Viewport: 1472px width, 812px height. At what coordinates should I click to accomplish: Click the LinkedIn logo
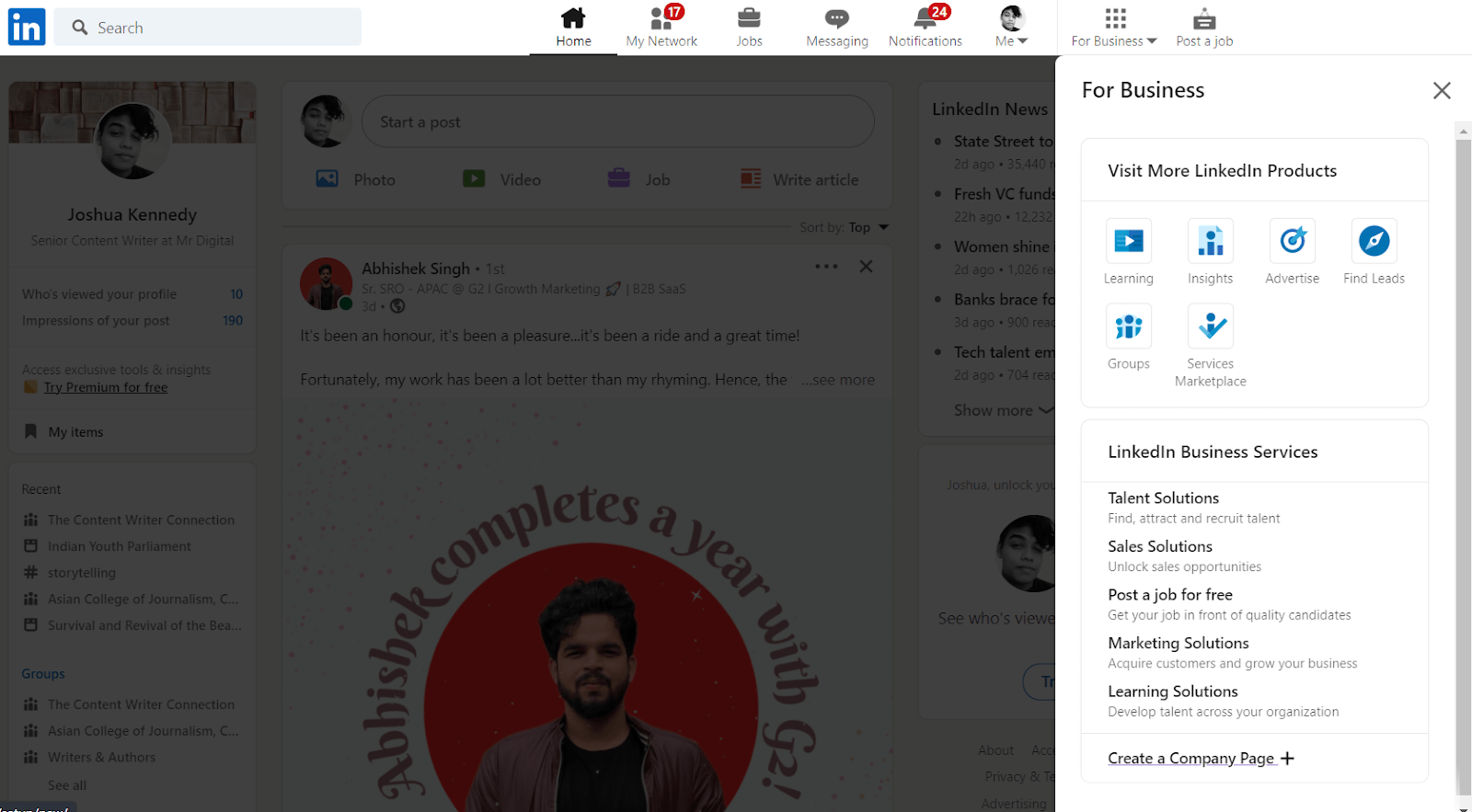point(27,27)
